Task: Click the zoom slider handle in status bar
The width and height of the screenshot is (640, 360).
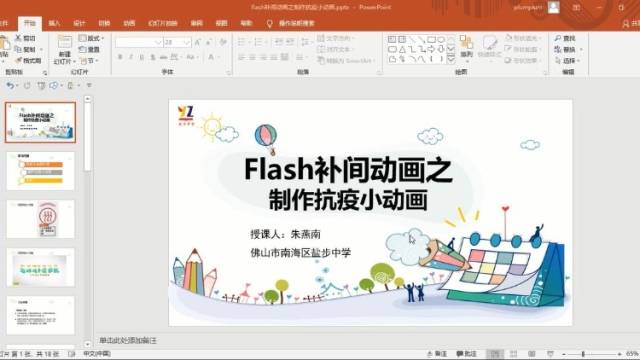Action: pos(583,354)
